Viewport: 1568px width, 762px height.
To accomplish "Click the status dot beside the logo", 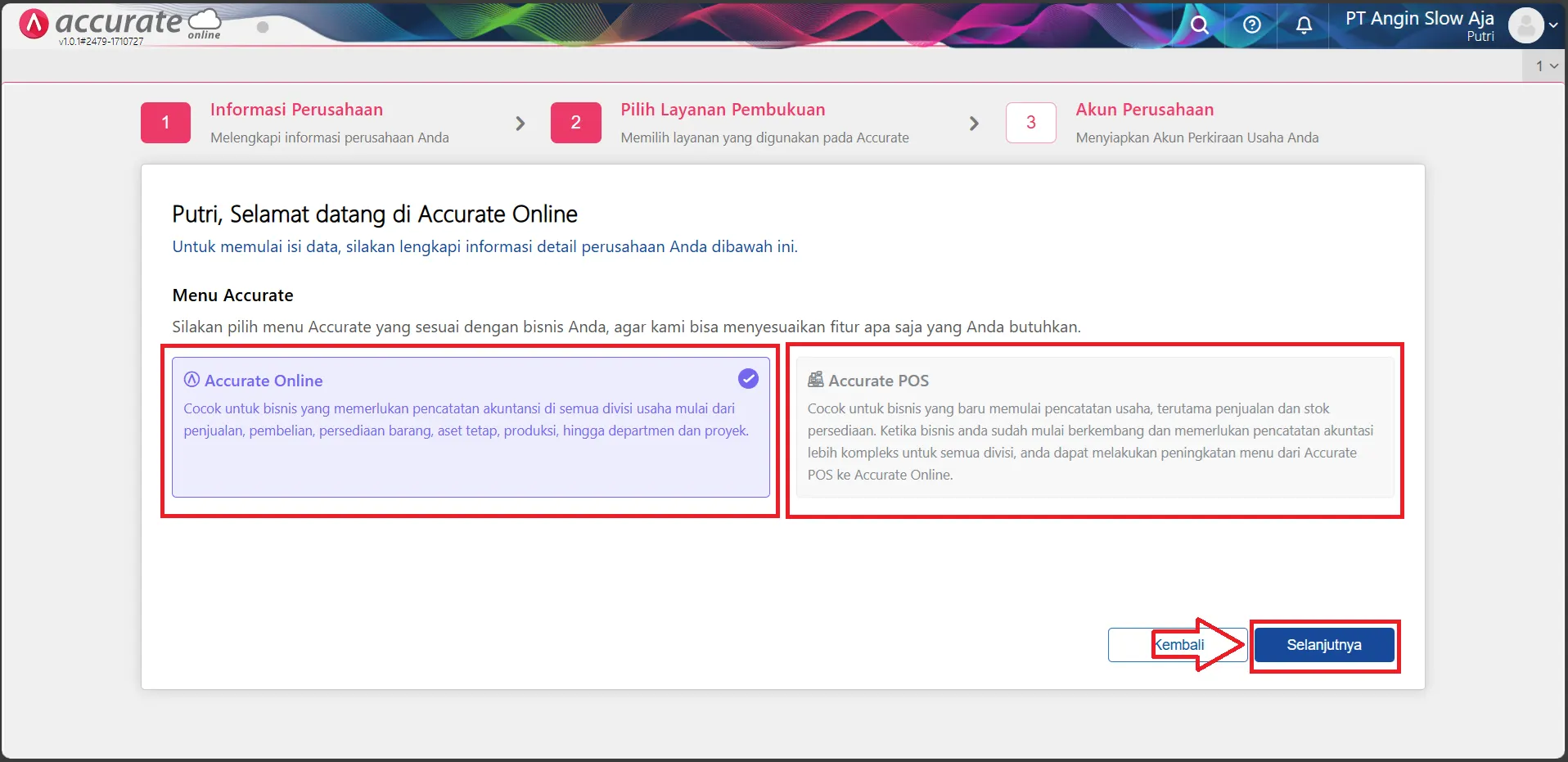I will tap(263, 27).
